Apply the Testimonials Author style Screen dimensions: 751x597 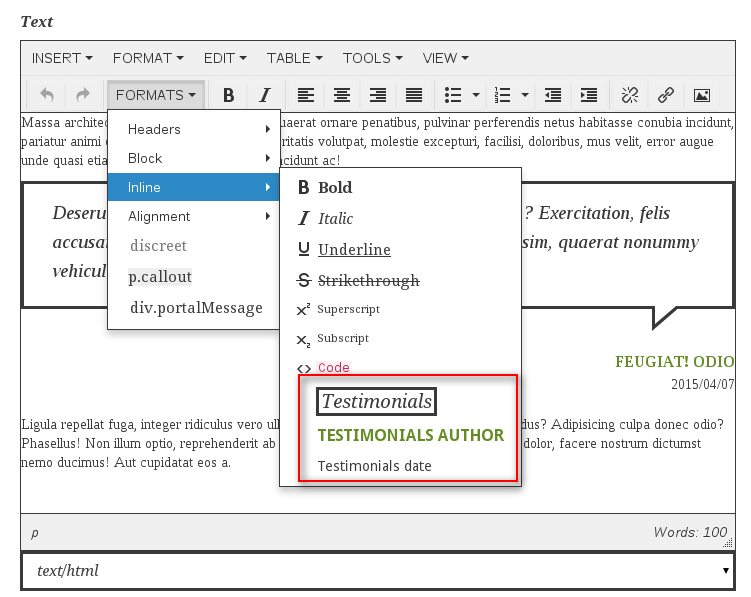(x=411, y=435)
